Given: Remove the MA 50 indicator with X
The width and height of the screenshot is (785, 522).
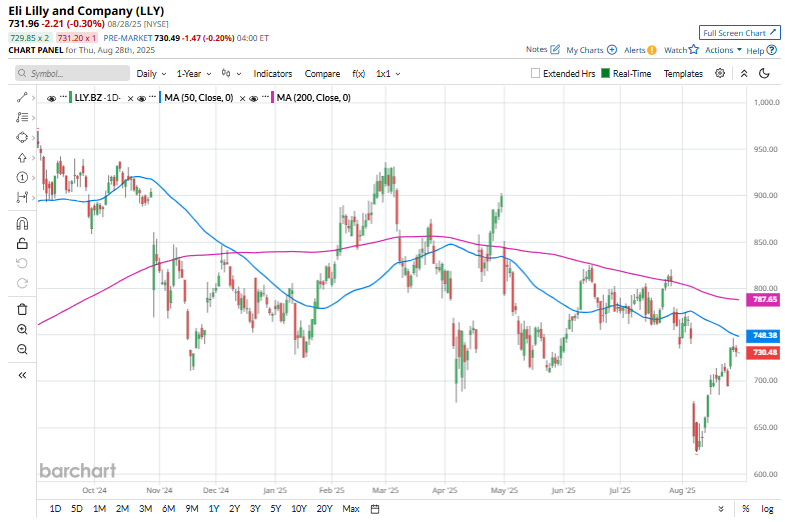Looking at the screenshot, I should tap(242, 99).
